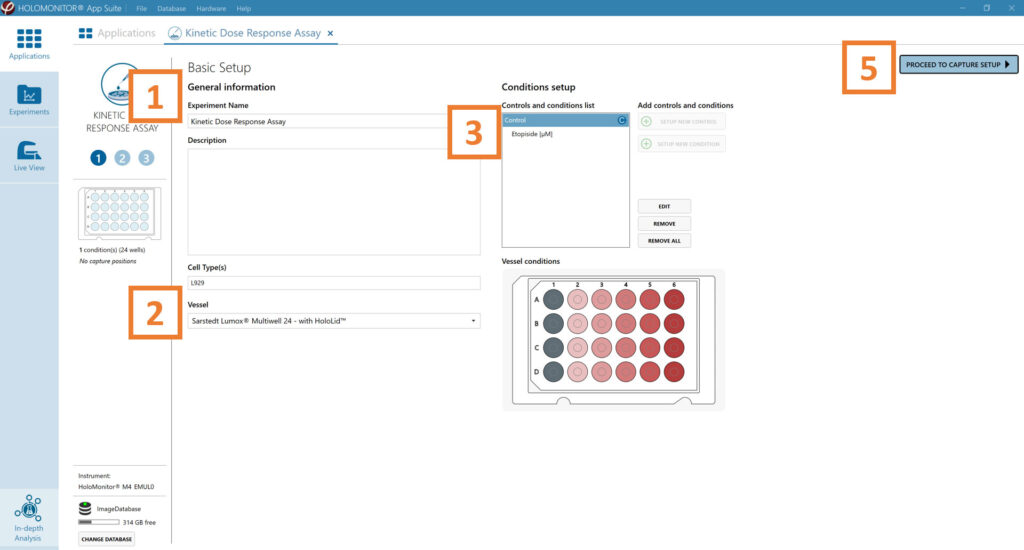This screenshot has width=1024, height=550.
Task: Click the HoloMonitor logo icon
Action: click(x=8, y=8)
